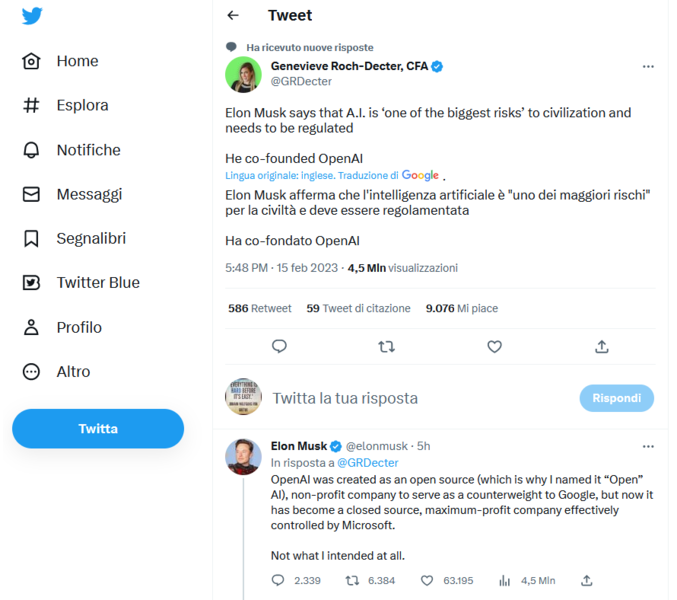This screenshot has height=600, width=677.
Task: Open Genevieve Roch-Decter's profile picture
Action: pyautogui.click(x=243, y=74)
